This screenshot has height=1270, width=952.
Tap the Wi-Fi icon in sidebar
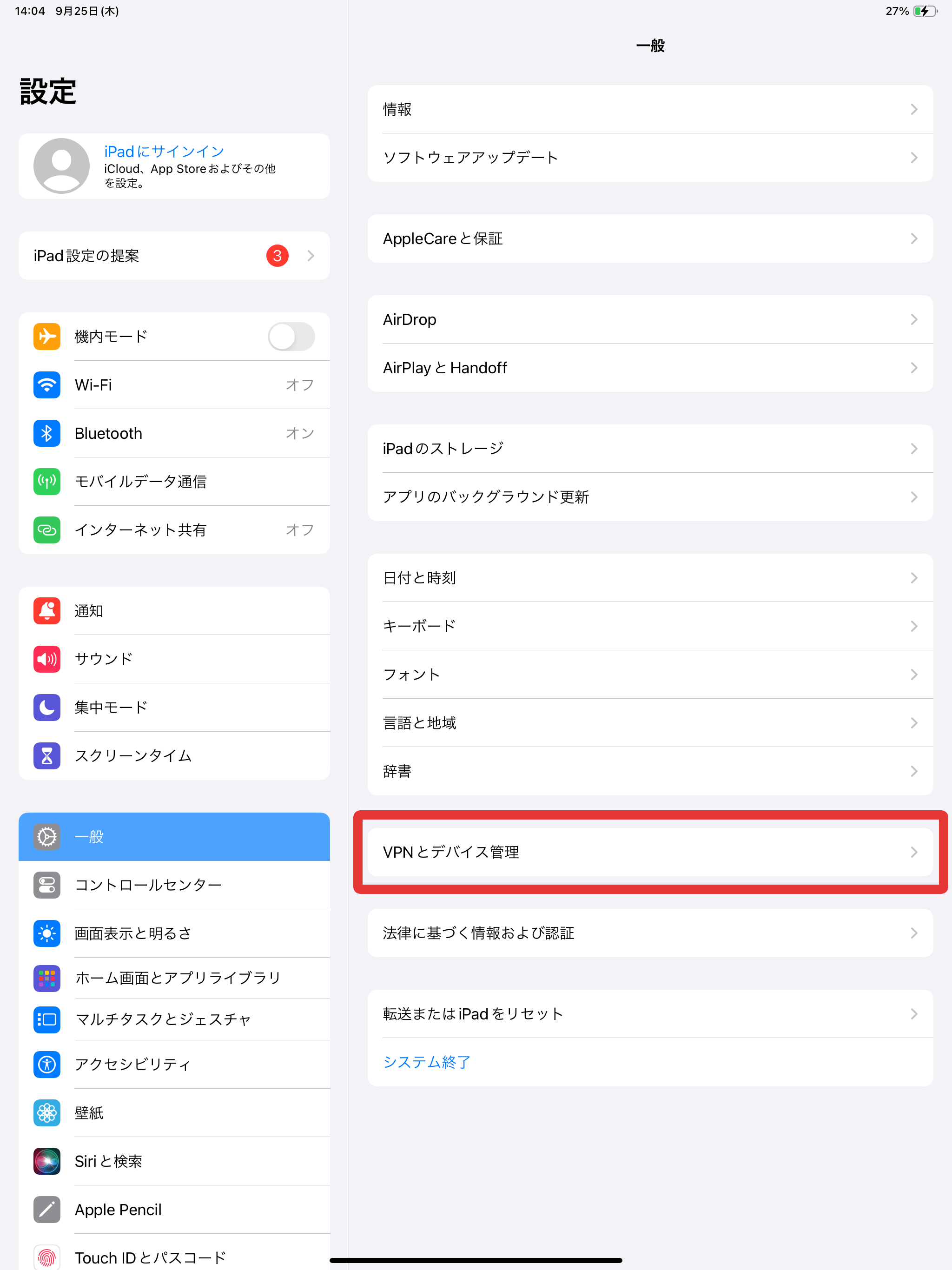(x=46, y=385)
